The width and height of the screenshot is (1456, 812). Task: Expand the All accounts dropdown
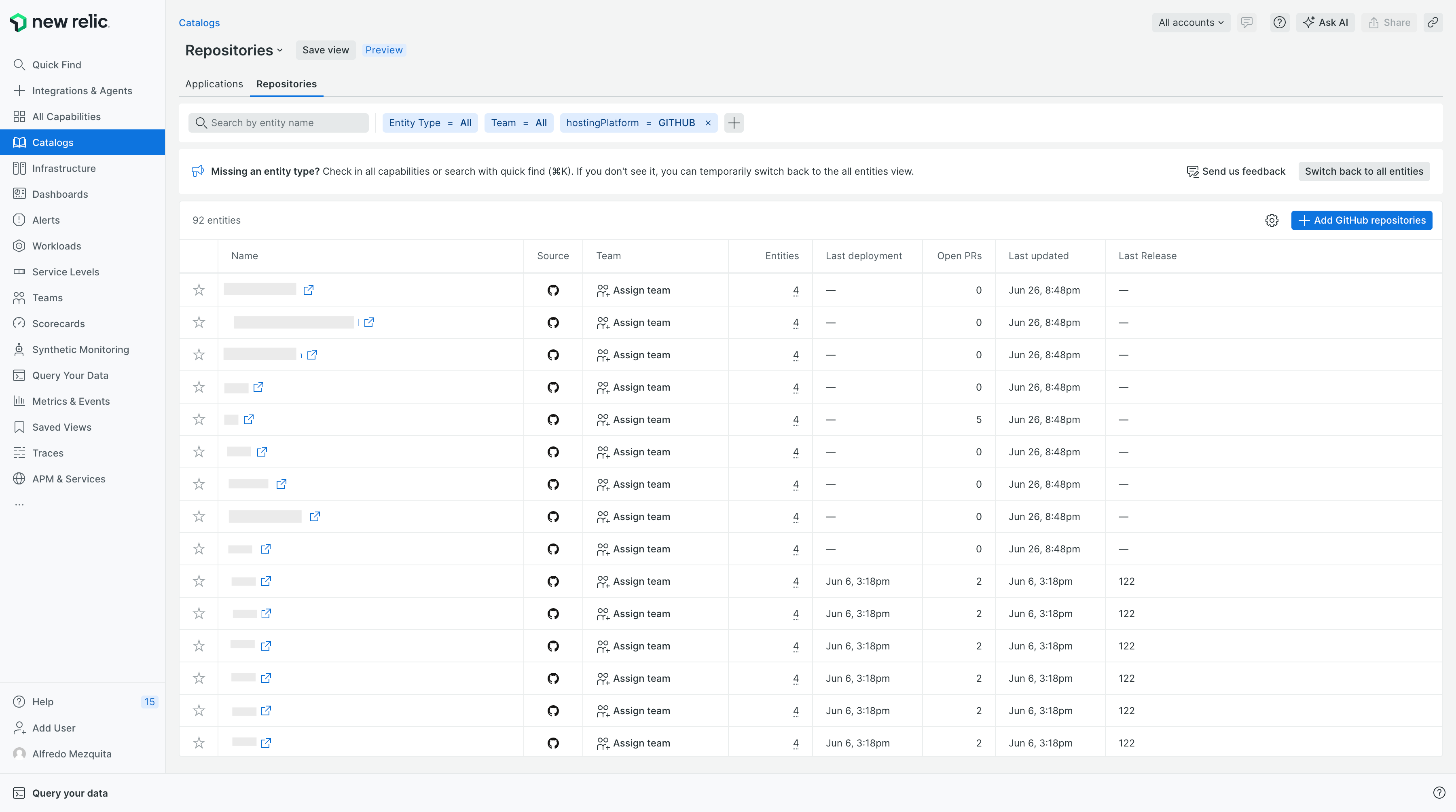point(1190,23)
